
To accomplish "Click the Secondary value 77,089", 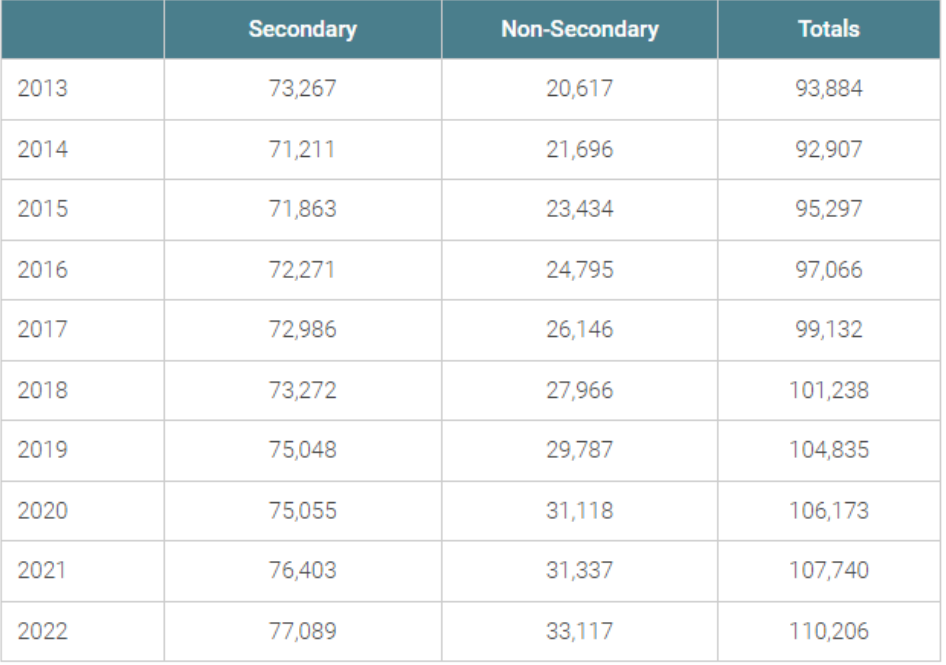I will [x=302, y=631].
